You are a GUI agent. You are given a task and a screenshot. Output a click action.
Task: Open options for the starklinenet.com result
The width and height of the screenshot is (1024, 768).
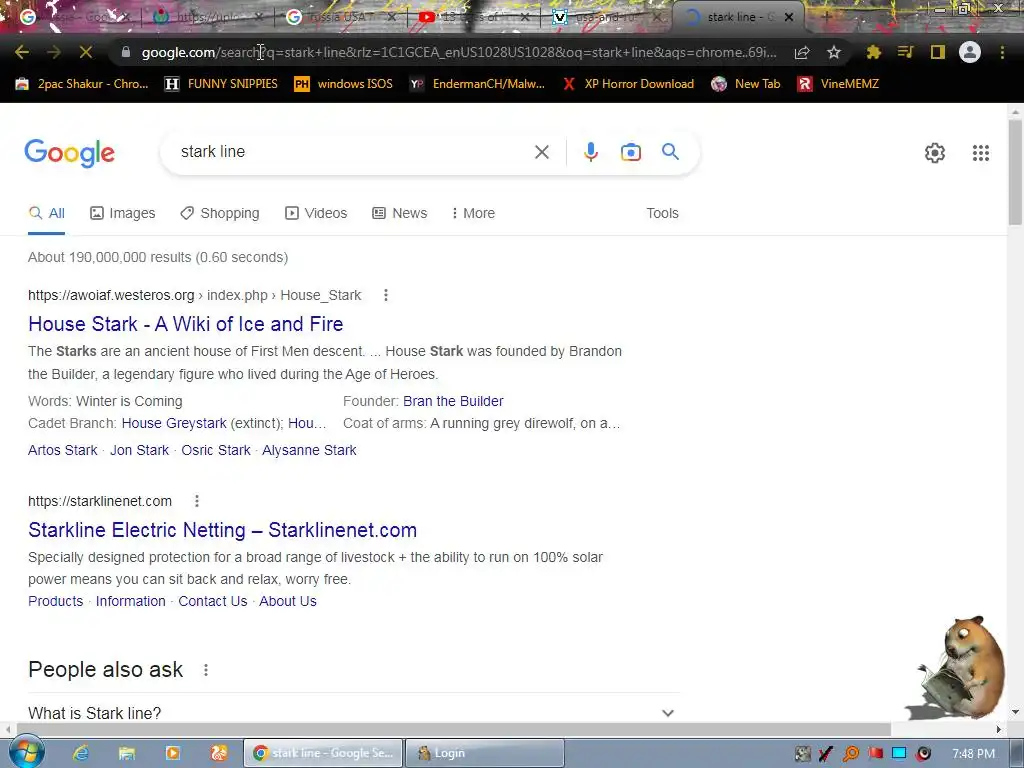tap(197, 501)
